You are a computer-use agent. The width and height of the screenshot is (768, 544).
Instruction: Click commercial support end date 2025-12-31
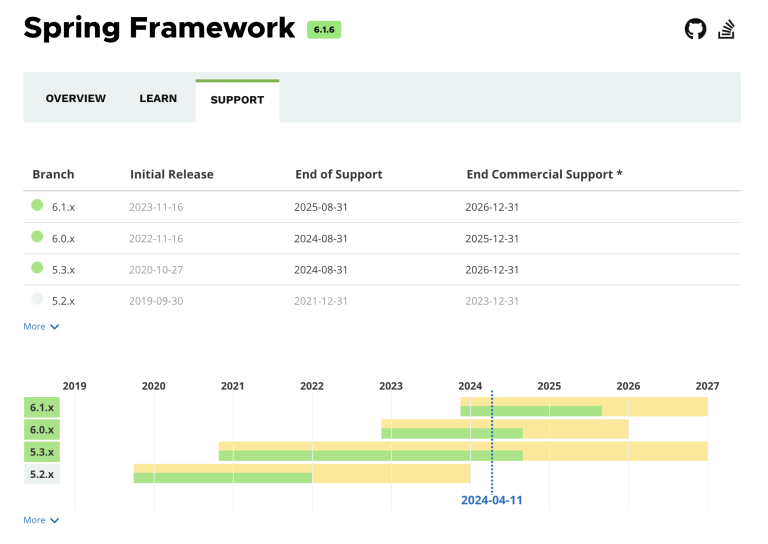point(492,238)
